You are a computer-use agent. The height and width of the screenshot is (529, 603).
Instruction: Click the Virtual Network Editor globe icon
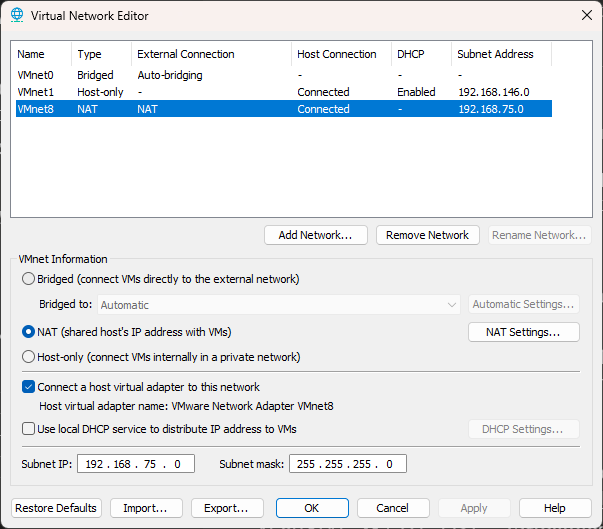(x=17, y=15)
